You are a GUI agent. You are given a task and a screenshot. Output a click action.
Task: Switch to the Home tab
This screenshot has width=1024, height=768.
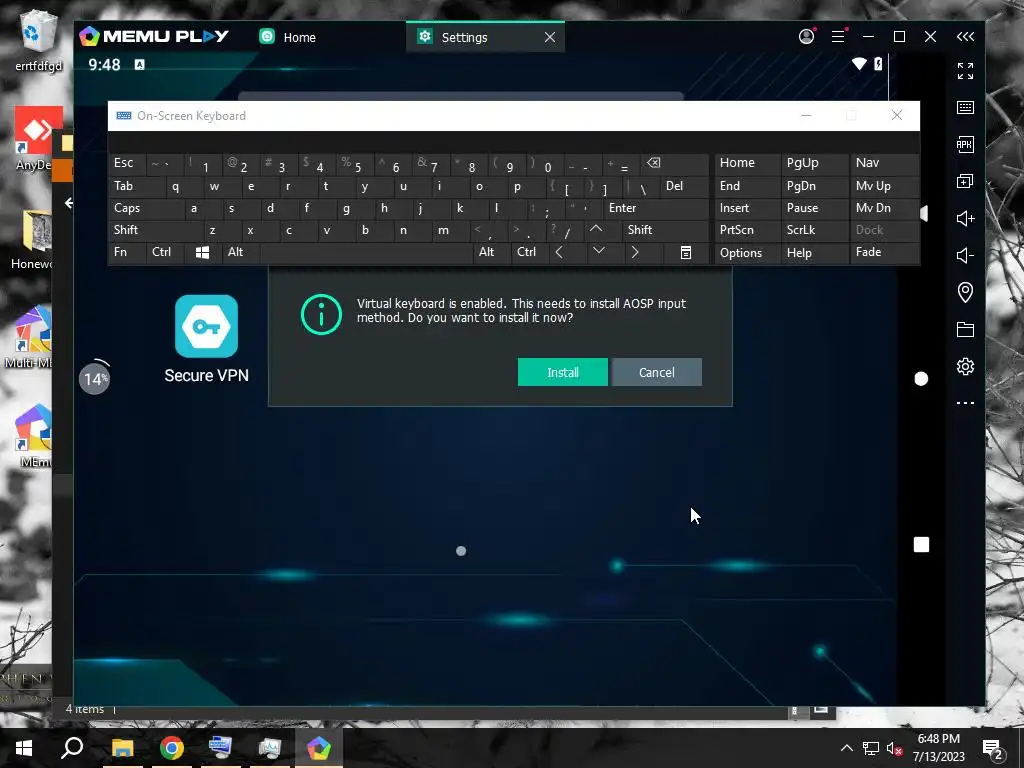pyautogui.click(x=287, y=37)
